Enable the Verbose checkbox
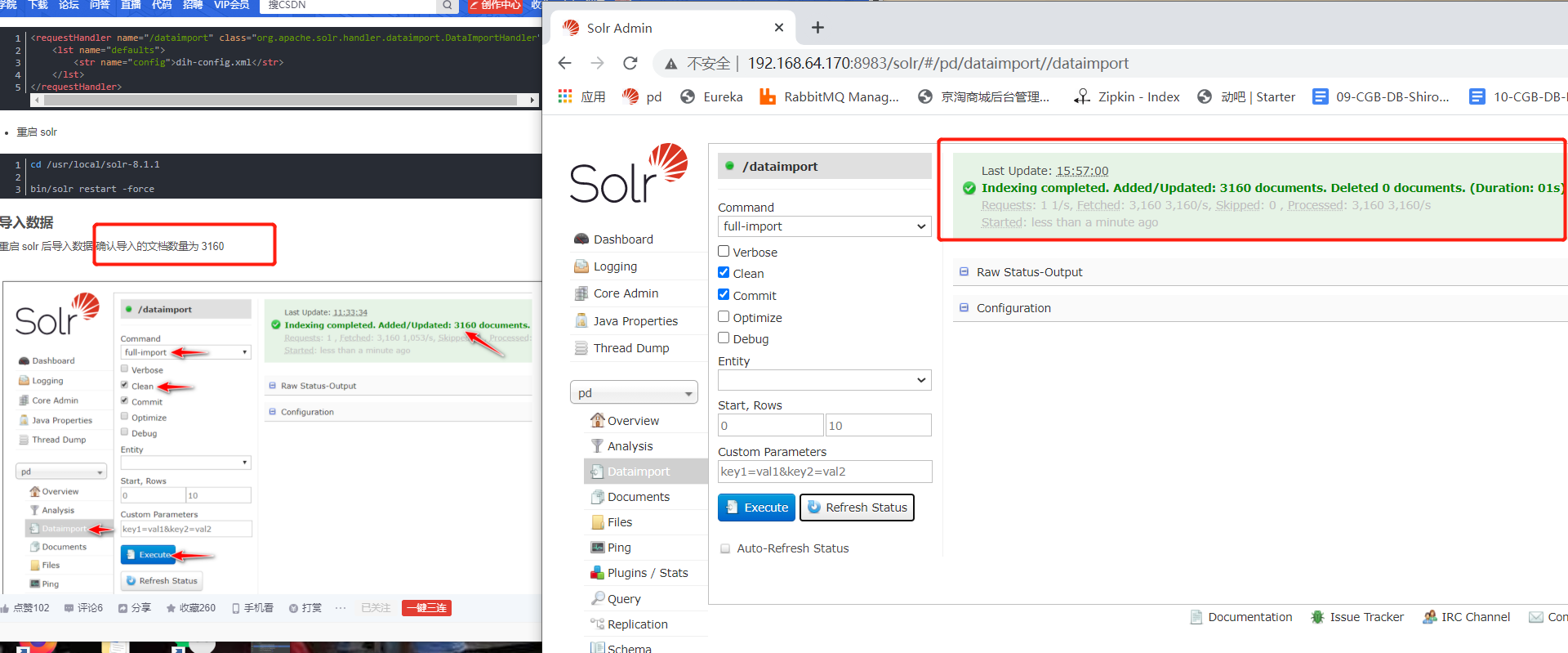 coord(724,252)
